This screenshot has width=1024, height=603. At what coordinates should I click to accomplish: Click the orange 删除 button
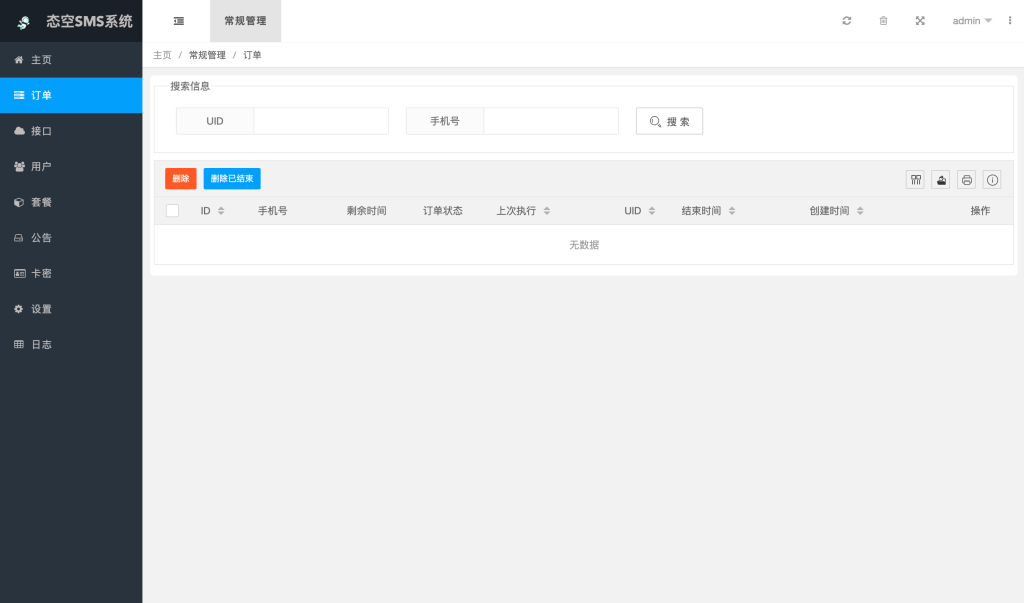point(181,179)
